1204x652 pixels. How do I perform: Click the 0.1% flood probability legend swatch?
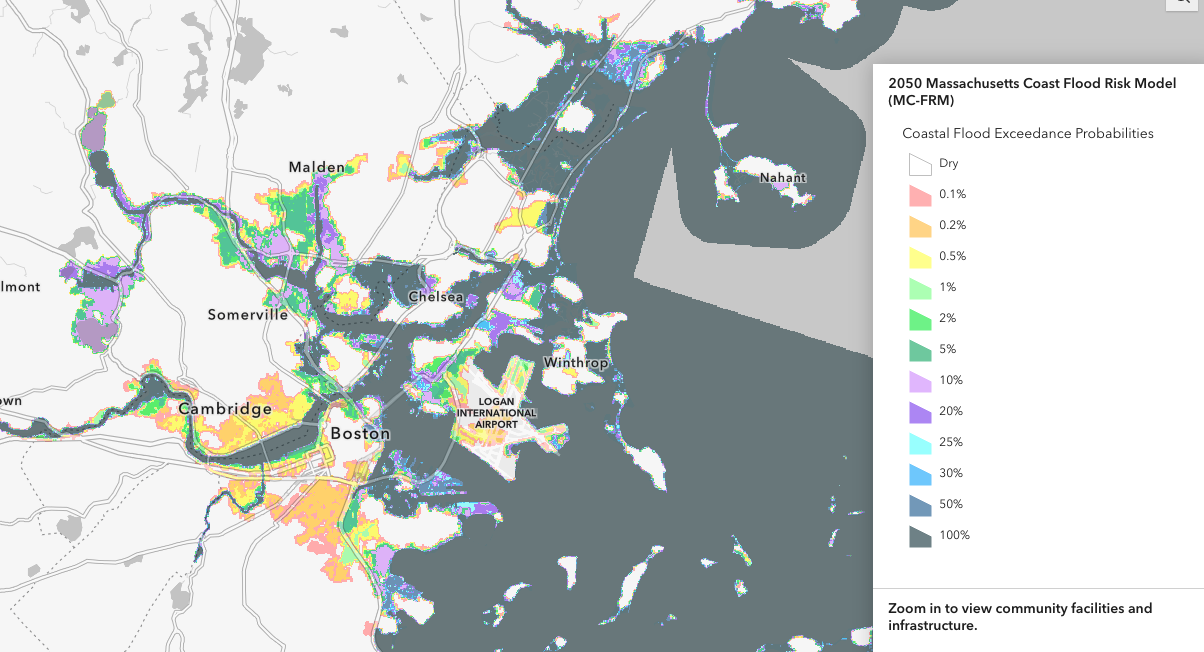pos(918,194)
